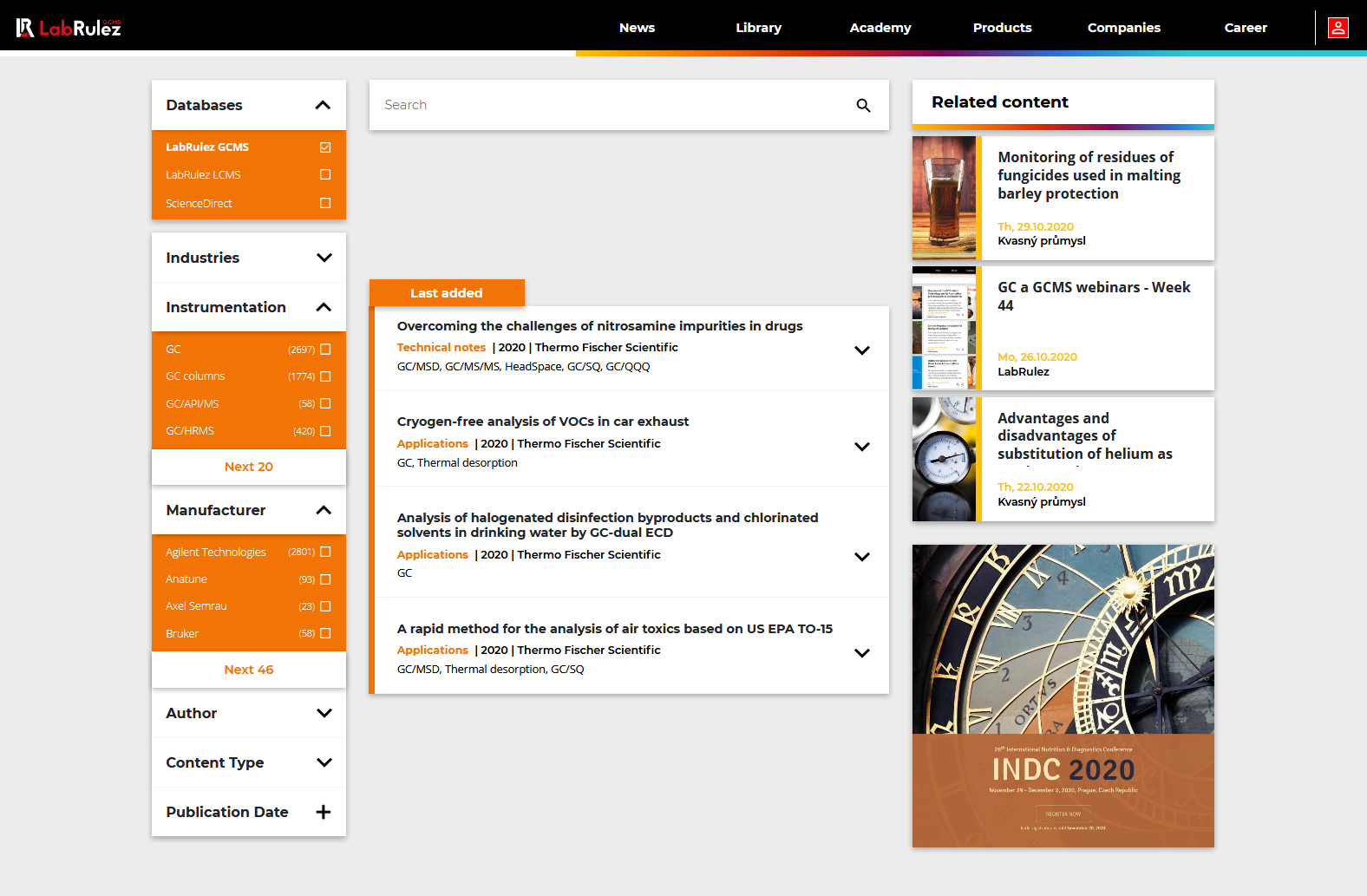Click the LabRulez source under webinars
Screen dimensions: 1367x896
pos(1023,372)
